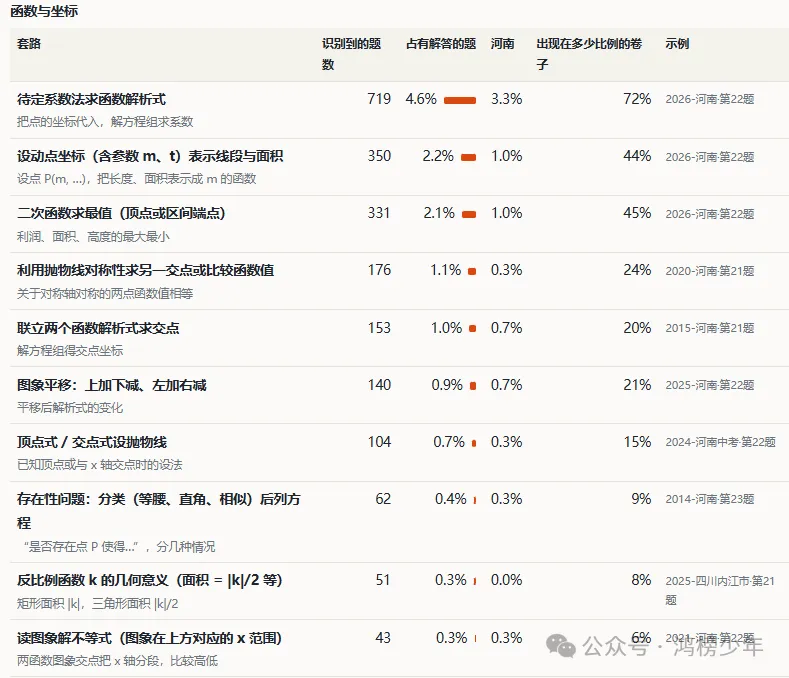Viewport: 789px width, 678px height.
Task: Select row title 利用抛物线对称性求另一交点
Action: 145,270
